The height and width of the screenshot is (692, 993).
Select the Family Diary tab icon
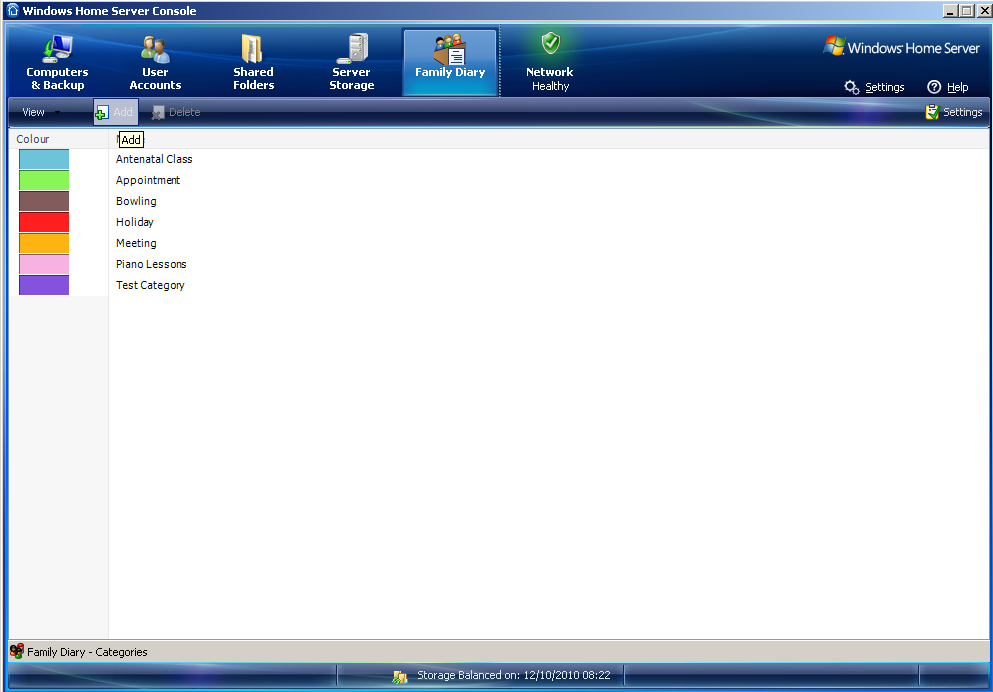(x=450, y=49)
